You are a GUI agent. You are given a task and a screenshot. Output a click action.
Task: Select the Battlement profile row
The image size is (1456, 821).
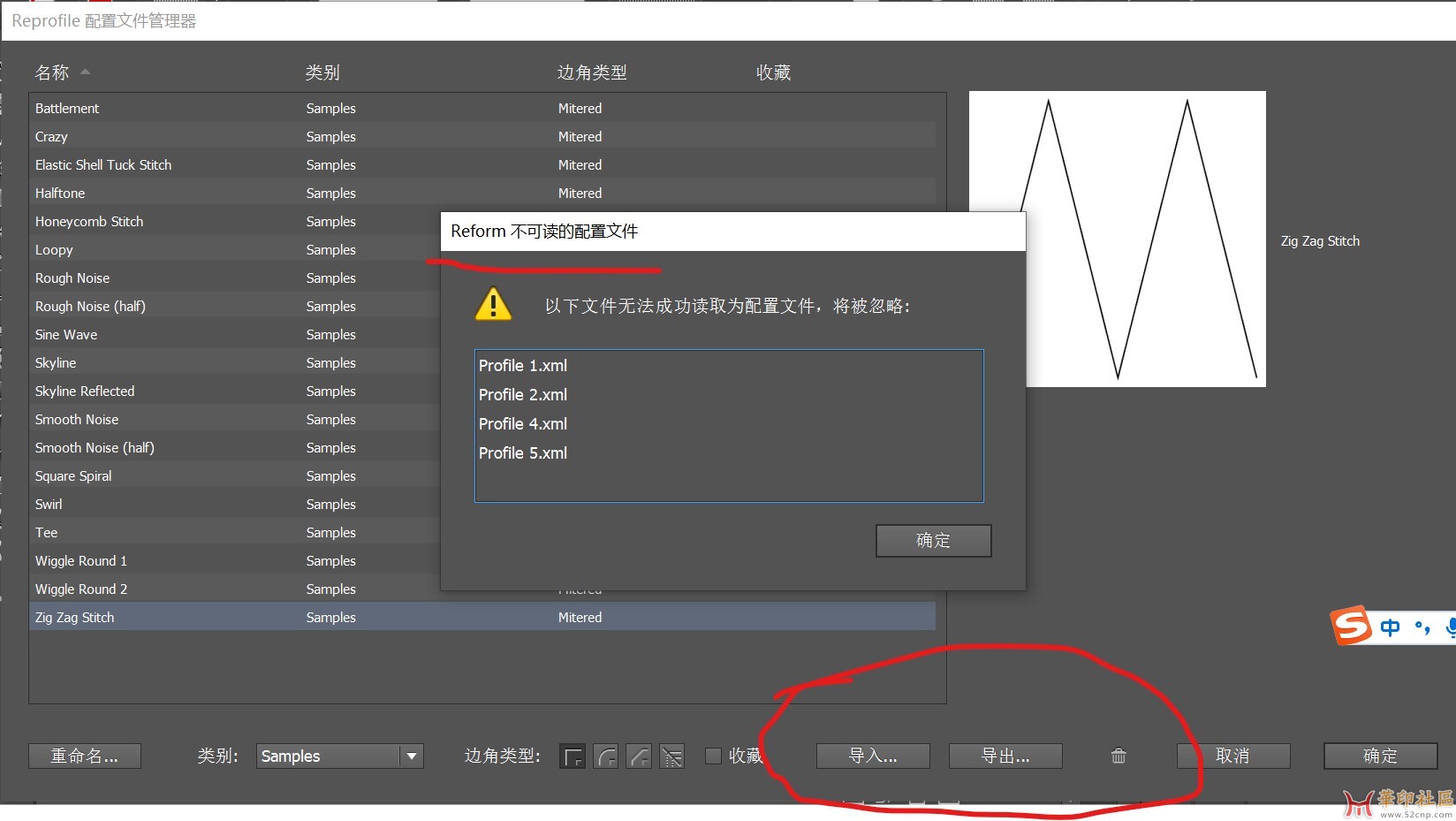tap(482, 108)
